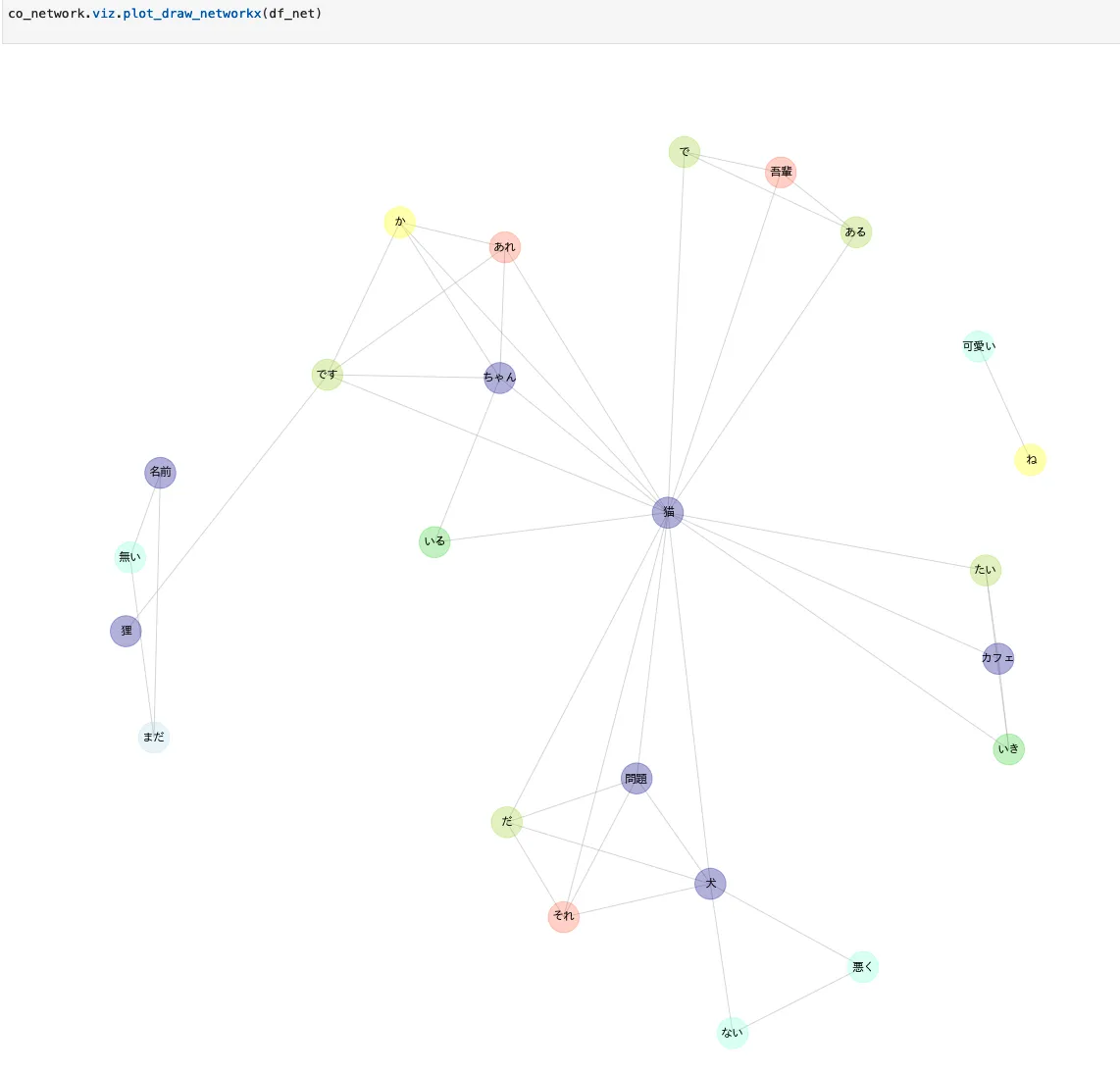
Task: Click the green いき node
Action: [1008, 749]
